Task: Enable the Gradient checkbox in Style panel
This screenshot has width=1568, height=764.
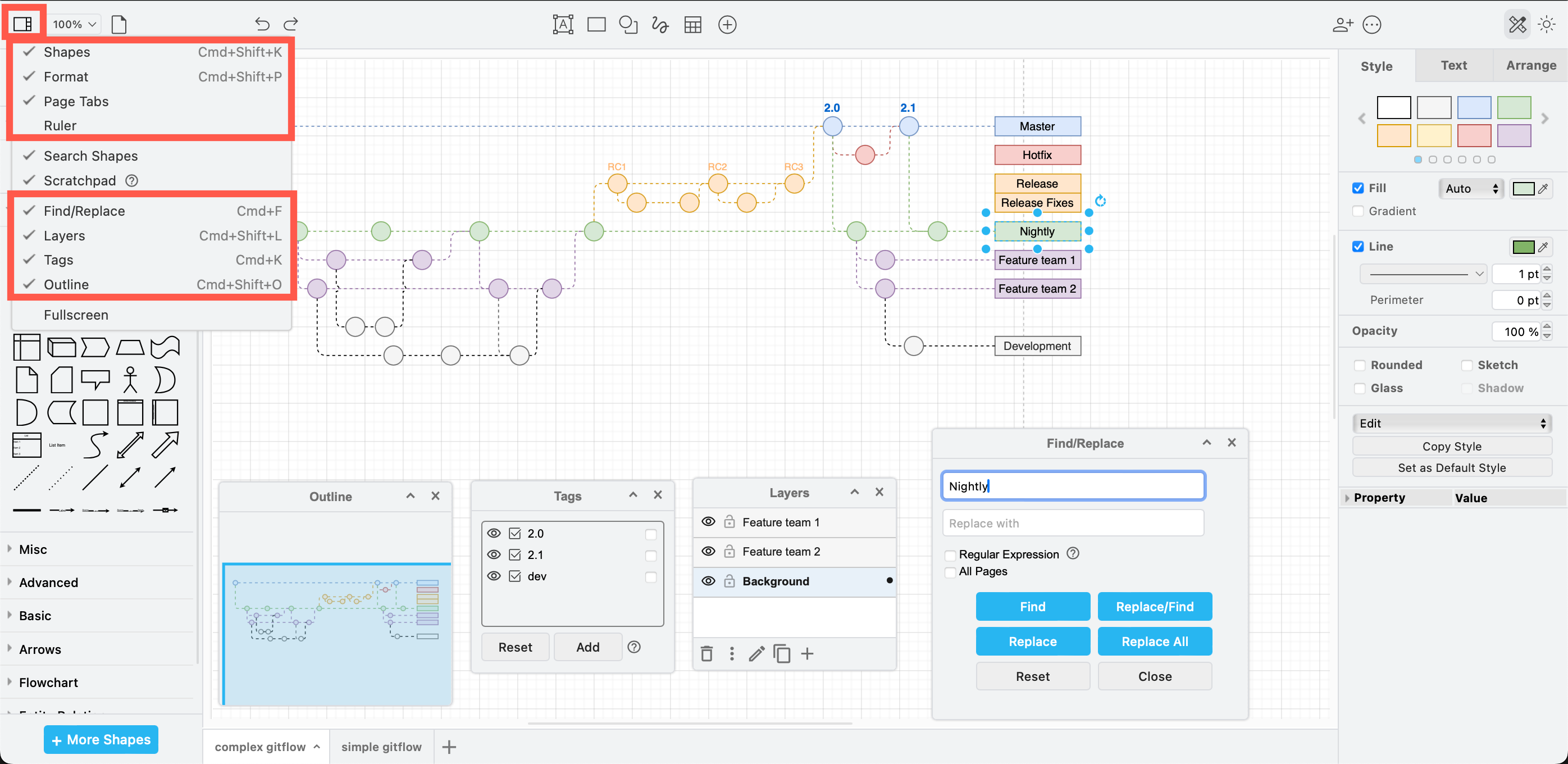Action: click(1358, 211)
